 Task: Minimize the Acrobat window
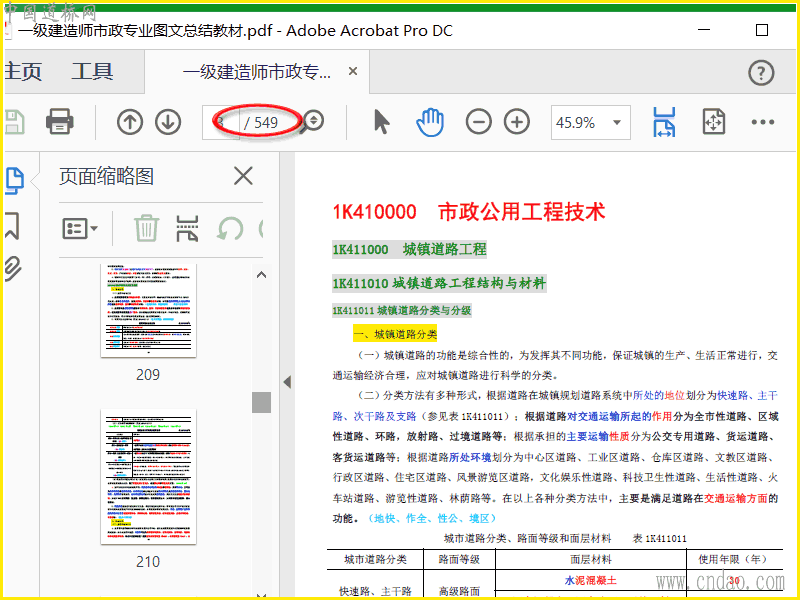[704, 30]
